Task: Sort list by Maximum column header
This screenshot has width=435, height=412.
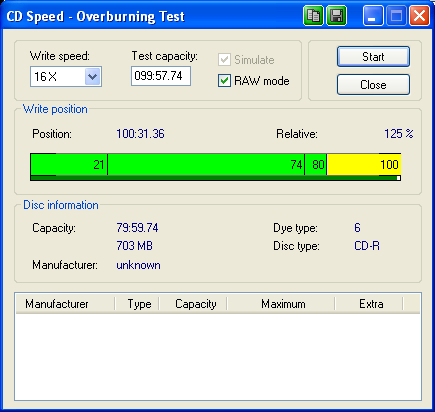Action: tap(281, 304)
